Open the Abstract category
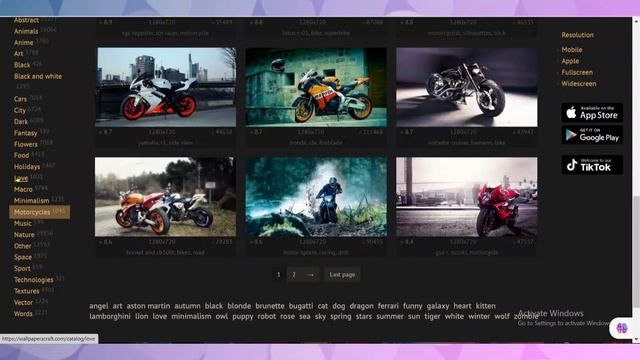The width and height of the screenshot is (640, 360). (26, 20)
